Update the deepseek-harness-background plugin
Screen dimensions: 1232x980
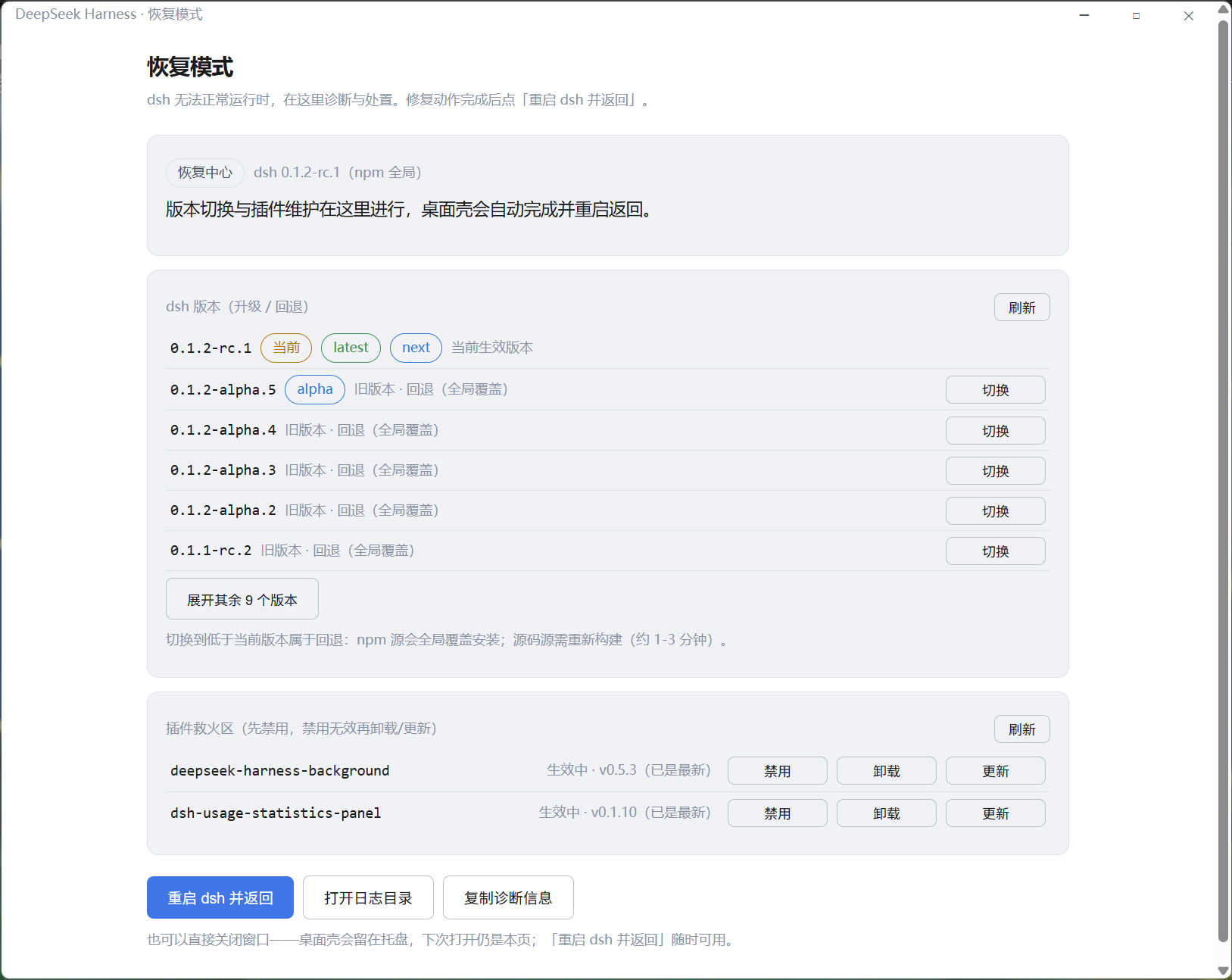(x=995, y=771)
